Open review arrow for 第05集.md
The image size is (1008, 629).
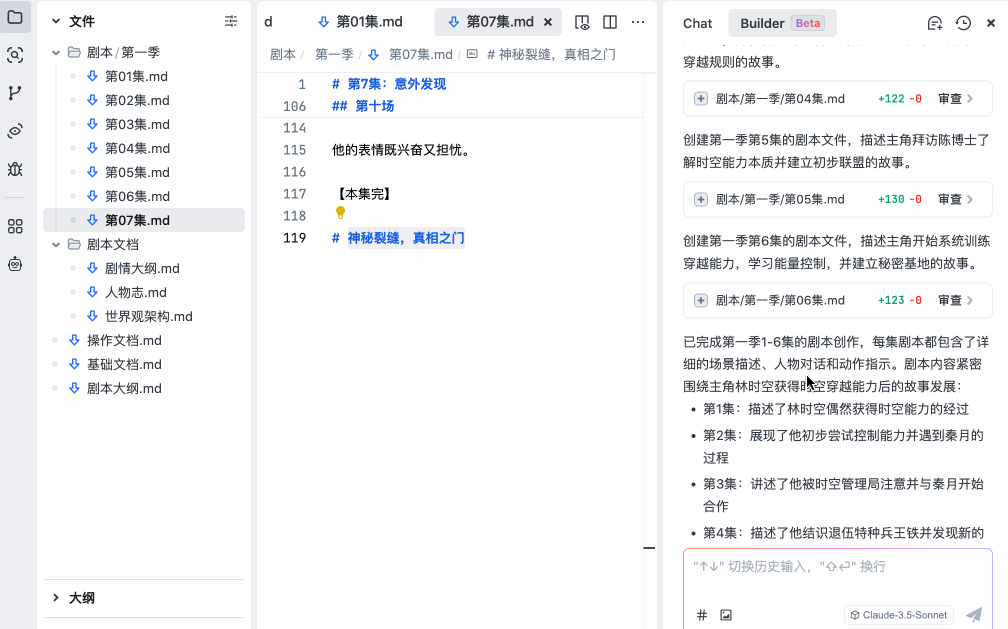[x=970, y=199]
